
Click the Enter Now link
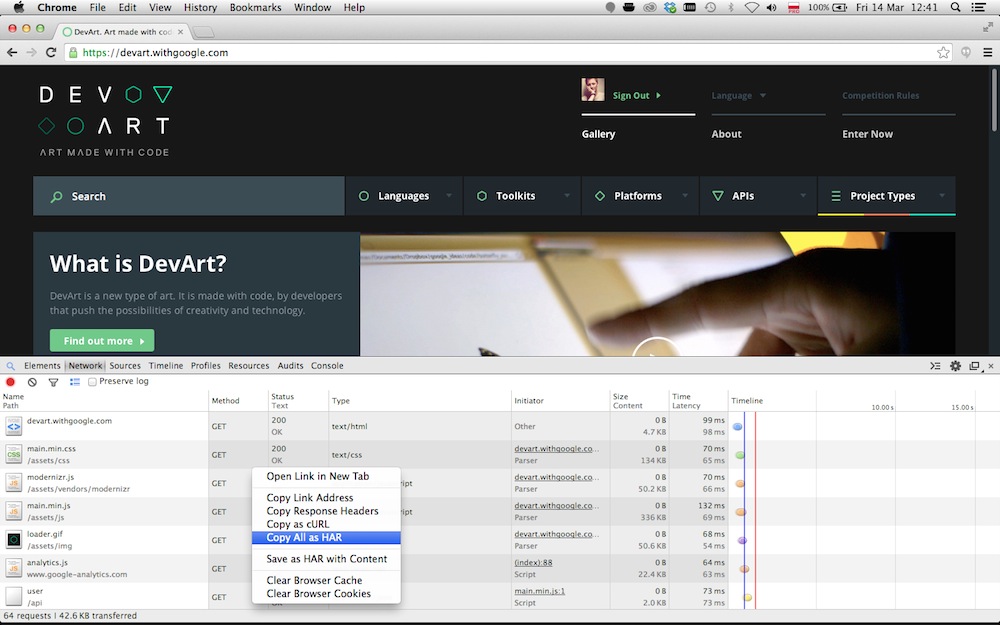coord(867,134)
